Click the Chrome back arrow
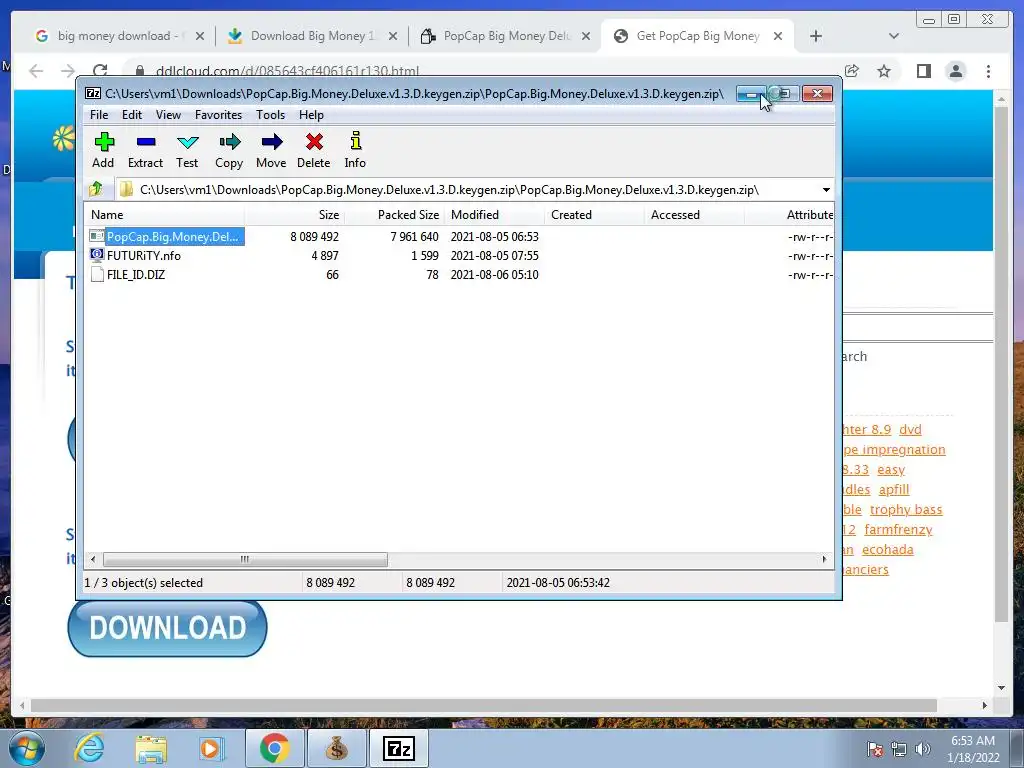 click(x=37, y=71)
